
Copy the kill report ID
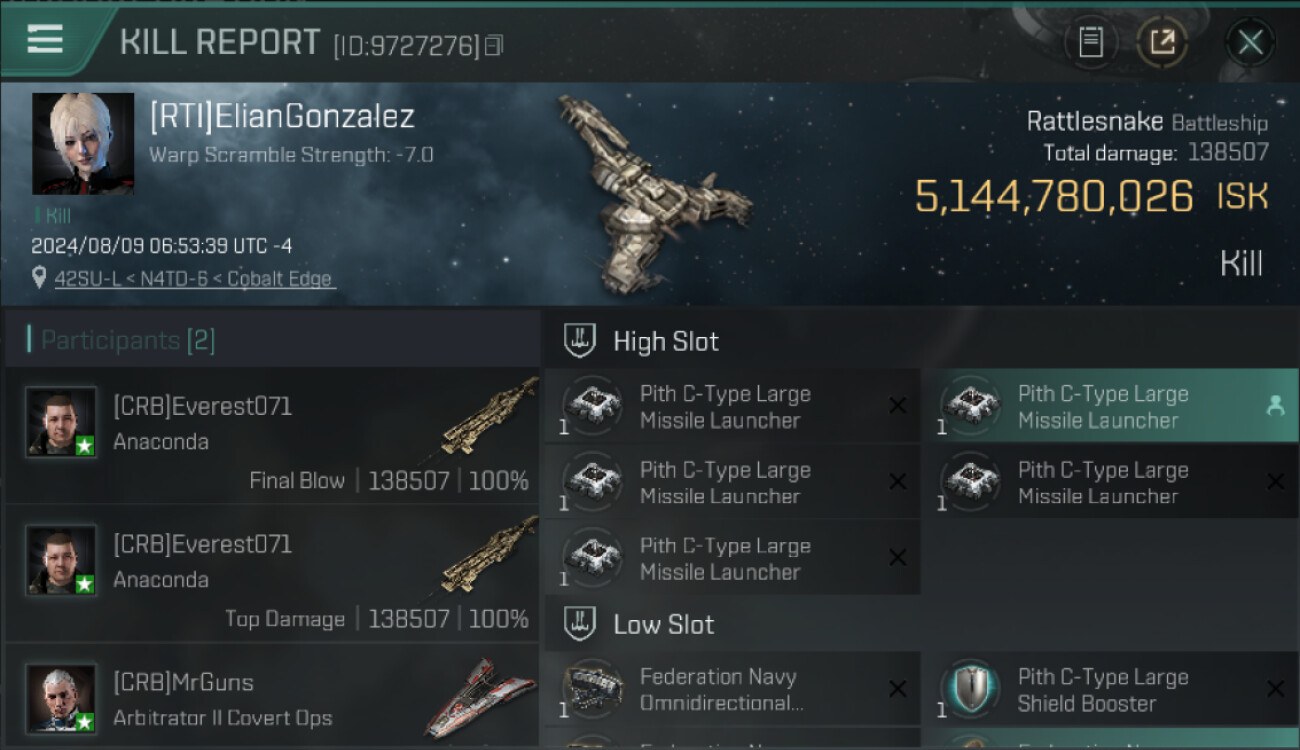[x=494, y=45]
